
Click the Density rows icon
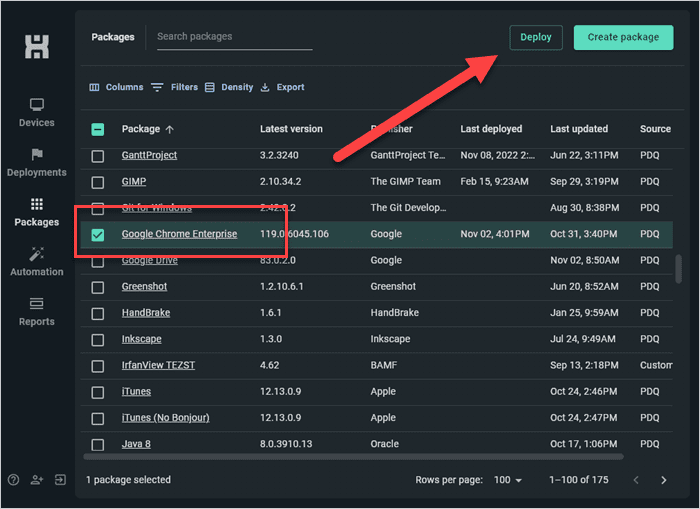click(x=210, y=87)
